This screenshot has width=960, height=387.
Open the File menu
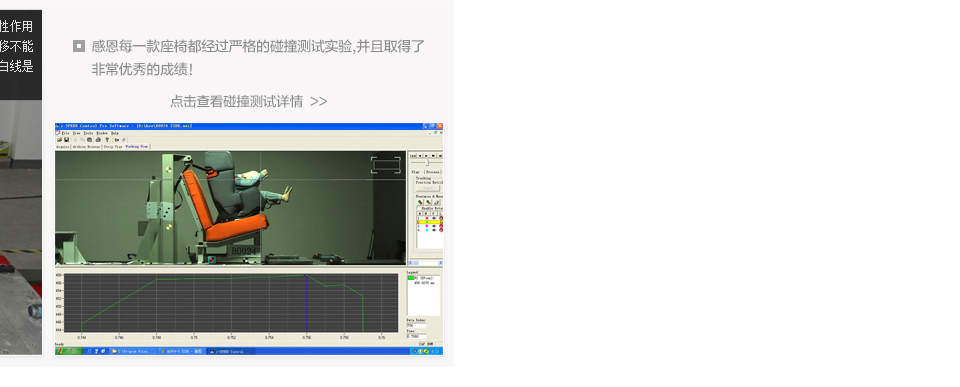[x=66, y=133]
